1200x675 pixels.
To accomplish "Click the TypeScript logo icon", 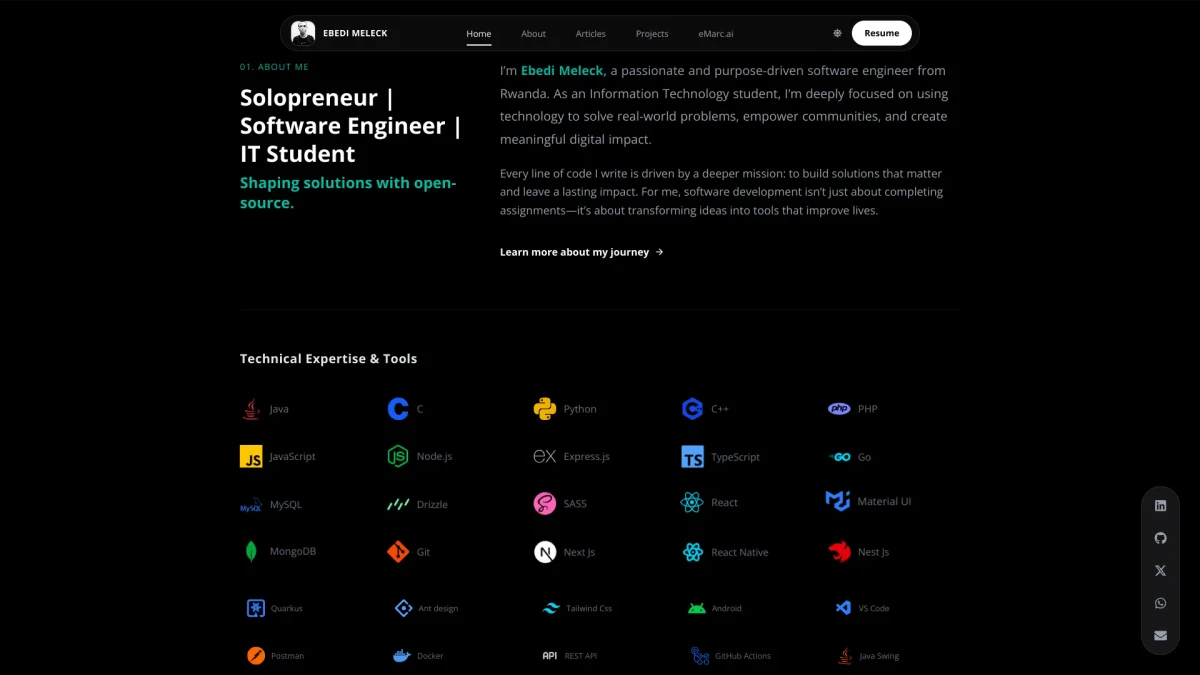I will tap(692, 457).
